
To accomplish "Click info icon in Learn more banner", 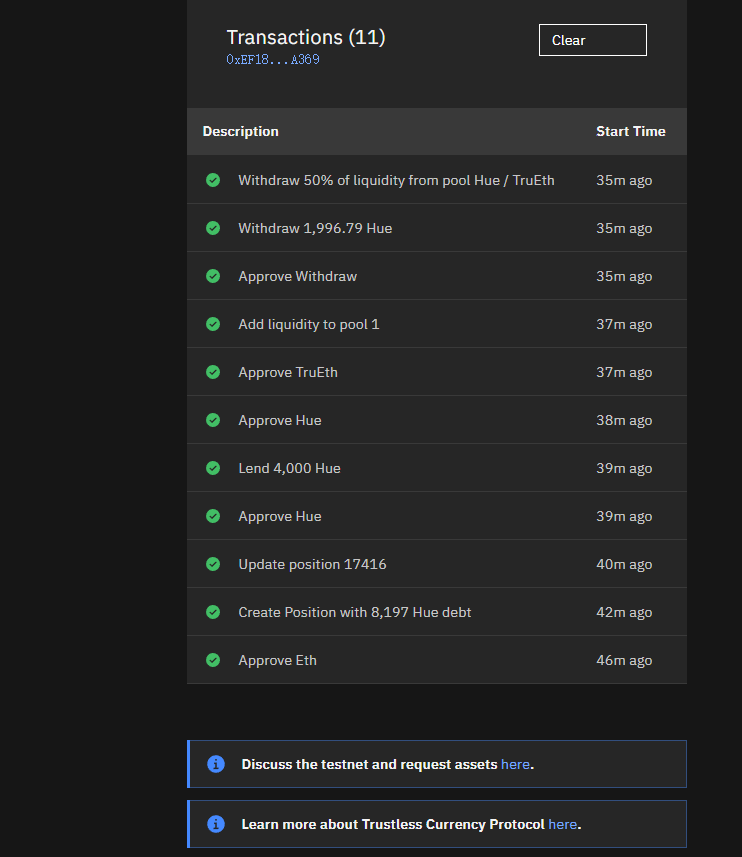I will coord(216,824).
